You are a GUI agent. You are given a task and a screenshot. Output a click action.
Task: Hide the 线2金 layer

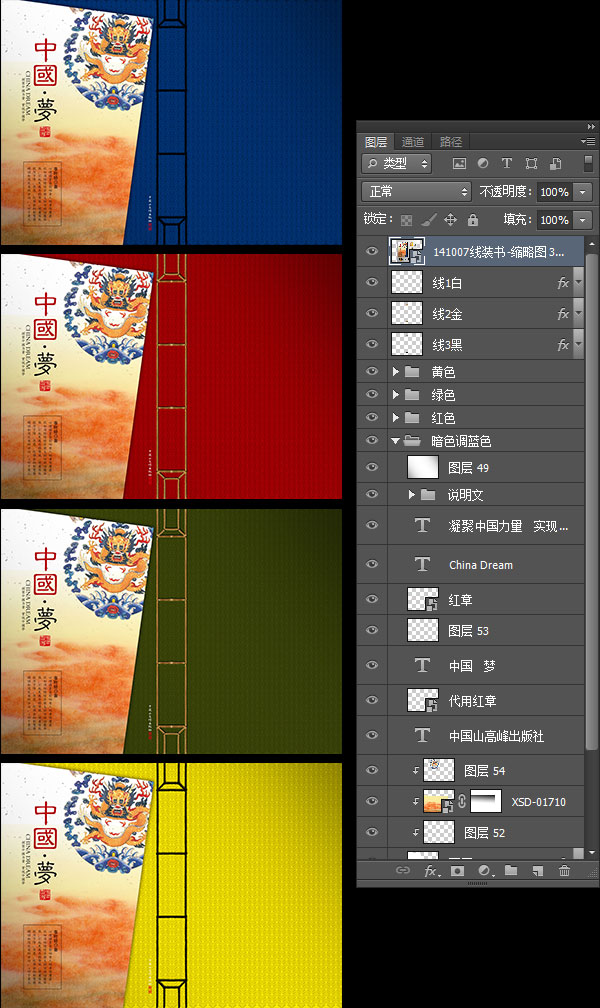coord(372,313)
